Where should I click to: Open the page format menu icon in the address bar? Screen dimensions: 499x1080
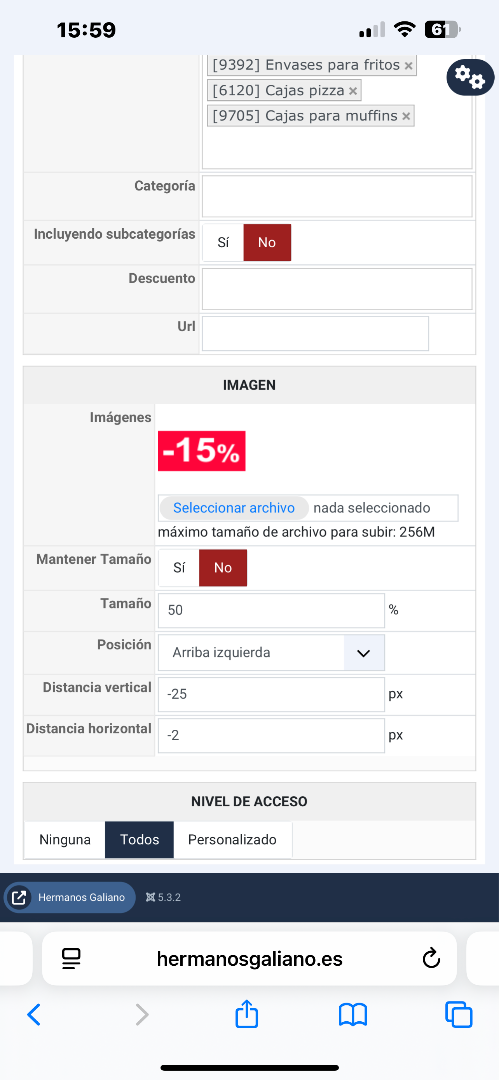point(71,958)
